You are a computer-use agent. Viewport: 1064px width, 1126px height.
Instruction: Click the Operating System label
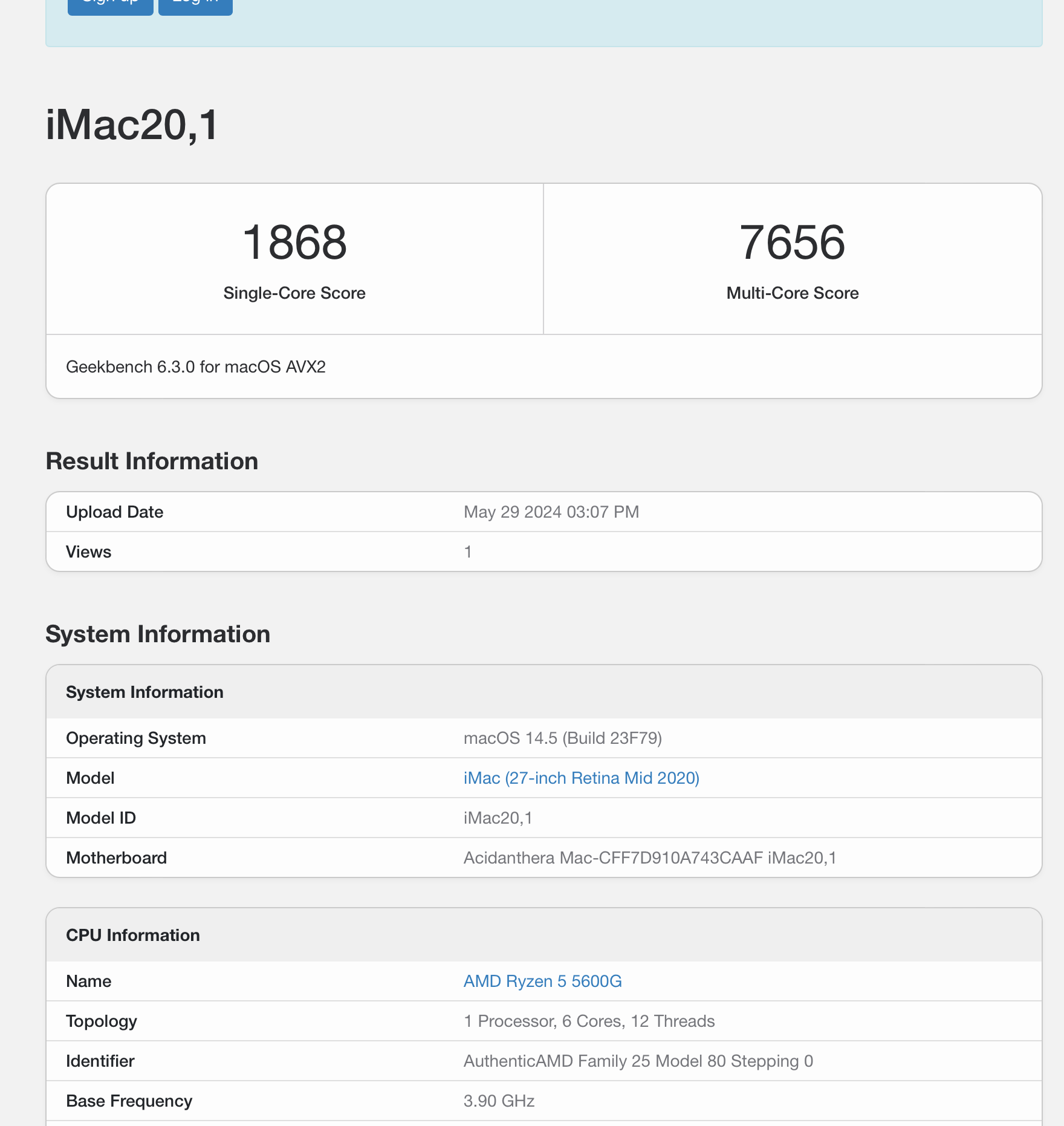136,738
